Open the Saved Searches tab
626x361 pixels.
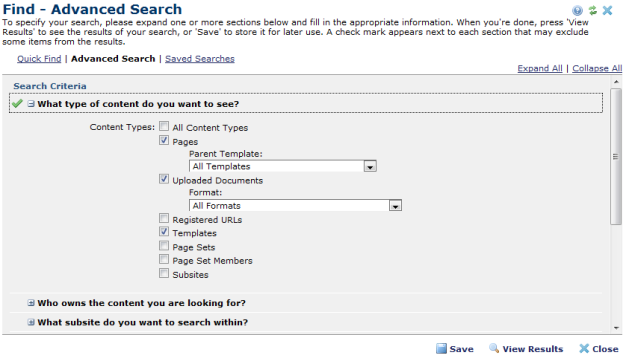[x=200, y=59]
